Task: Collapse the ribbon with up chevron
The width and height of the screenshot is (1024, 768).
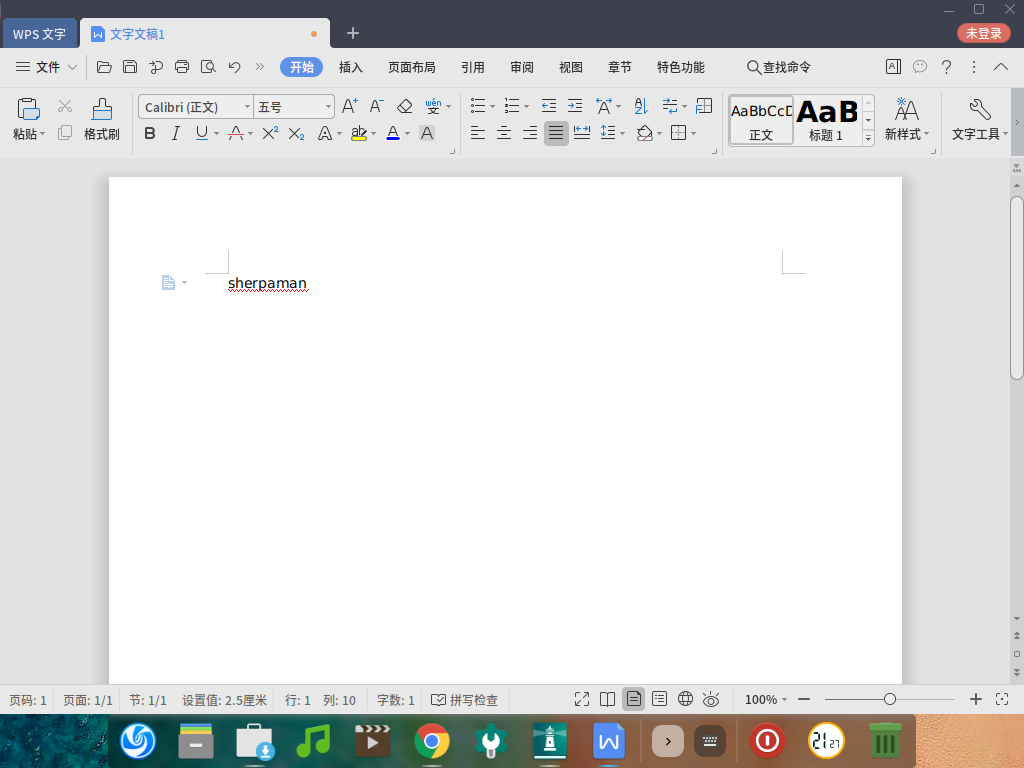Action: click(x=1000, y=67)
